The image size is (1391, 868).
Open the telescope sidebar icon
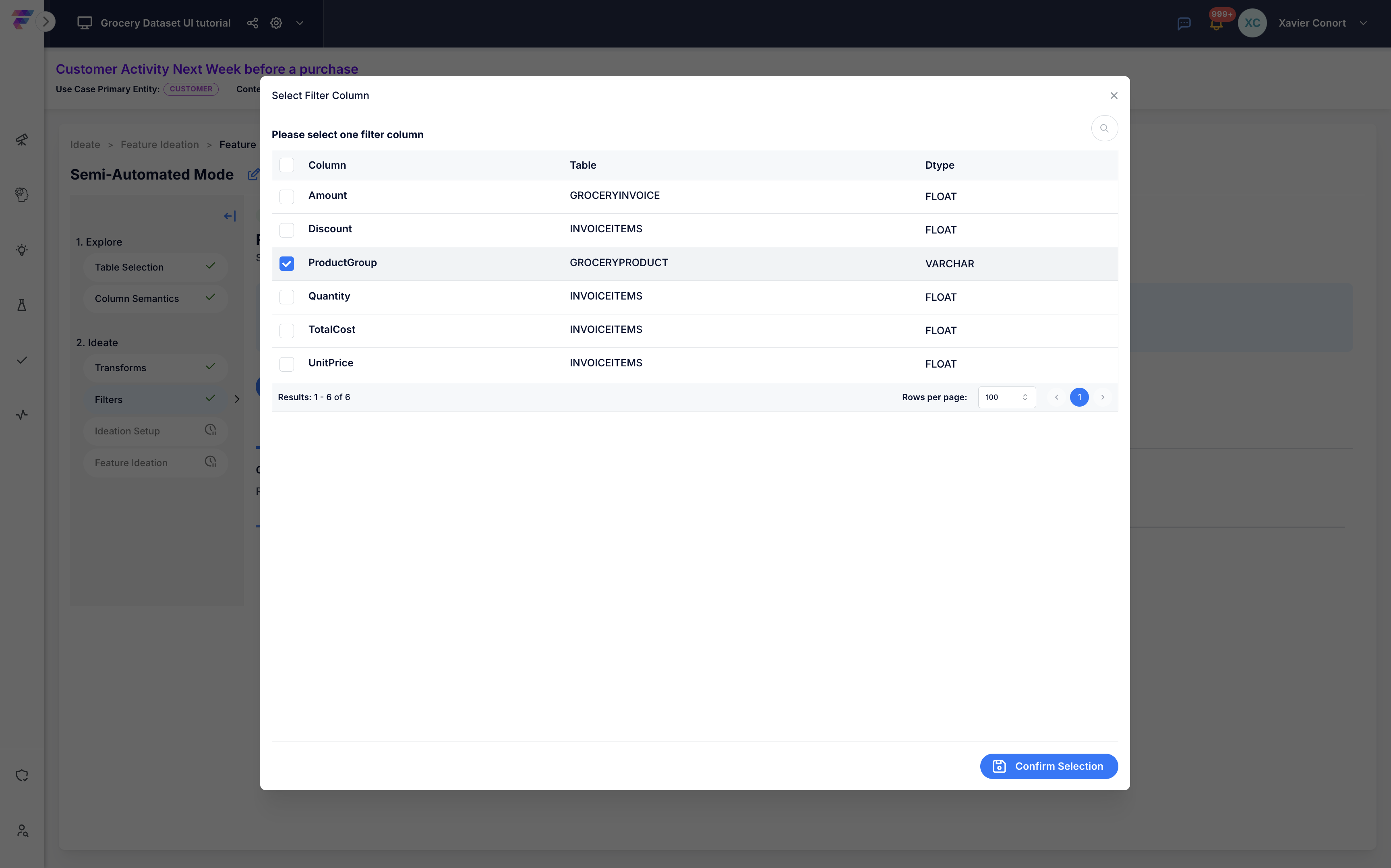point(22,139)
